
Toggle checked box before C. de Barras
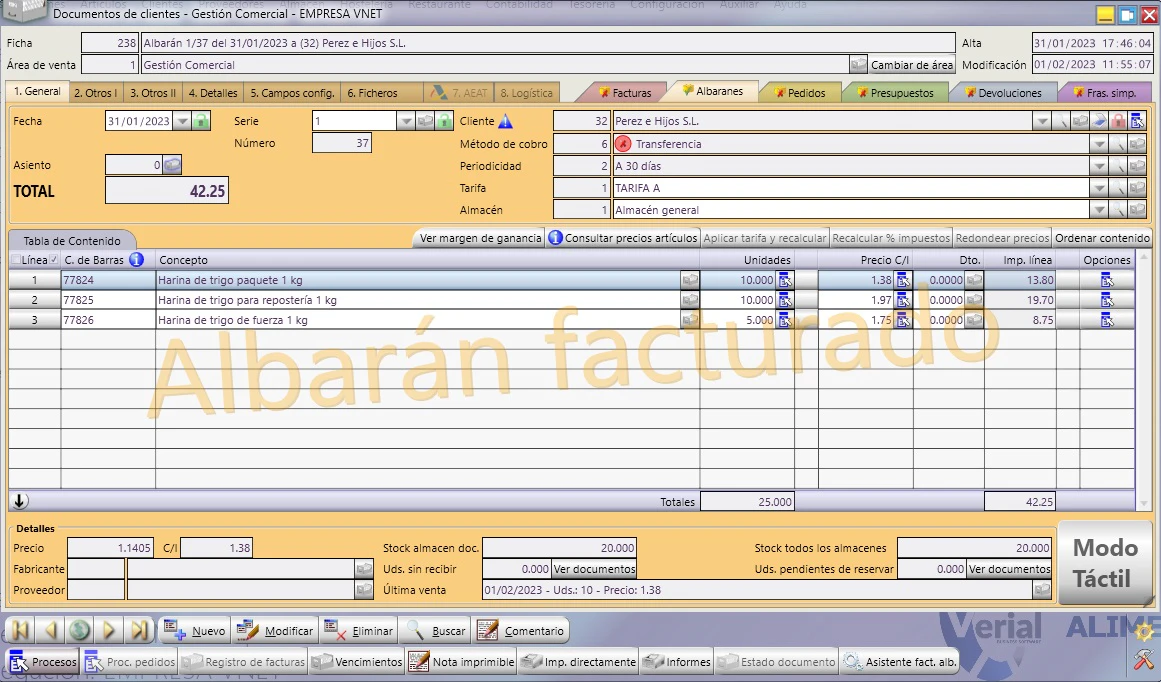(54, 260)
